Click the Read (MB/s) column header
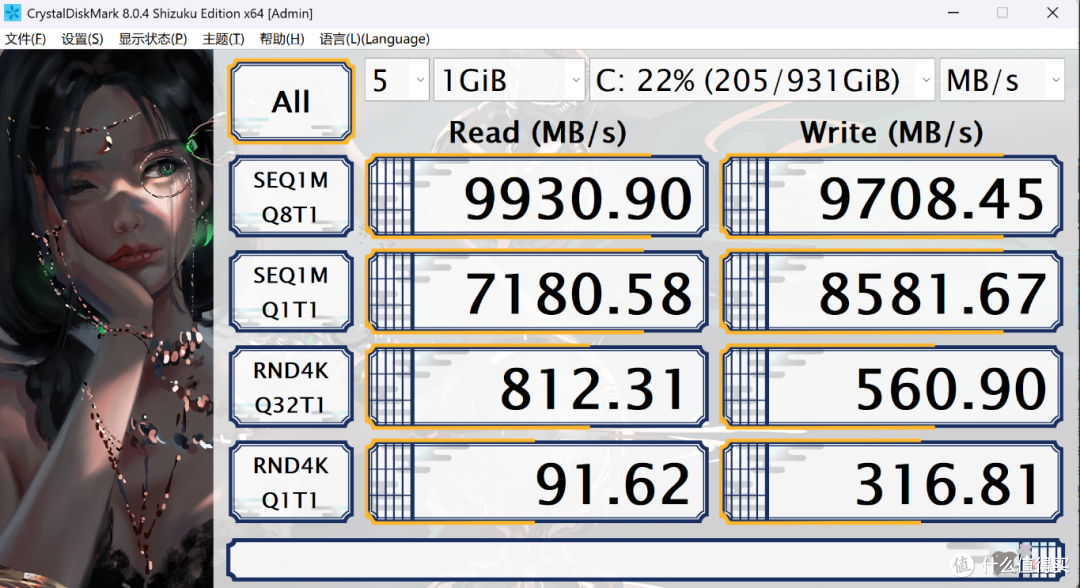This screenshot has width=1080, height=588. click(537, 132)
